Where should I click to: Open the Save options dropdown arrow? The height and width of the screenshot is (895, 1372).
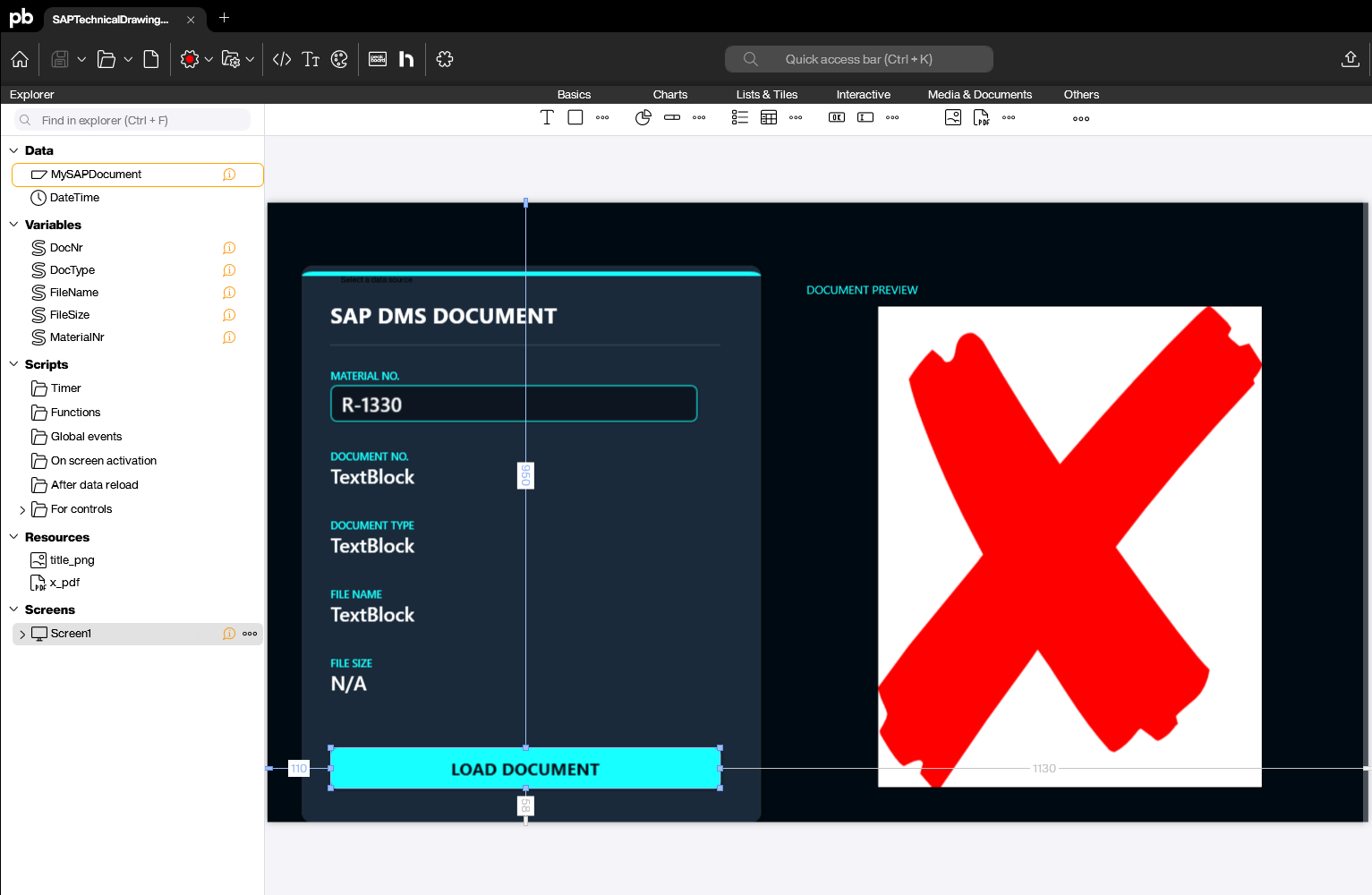81,59
